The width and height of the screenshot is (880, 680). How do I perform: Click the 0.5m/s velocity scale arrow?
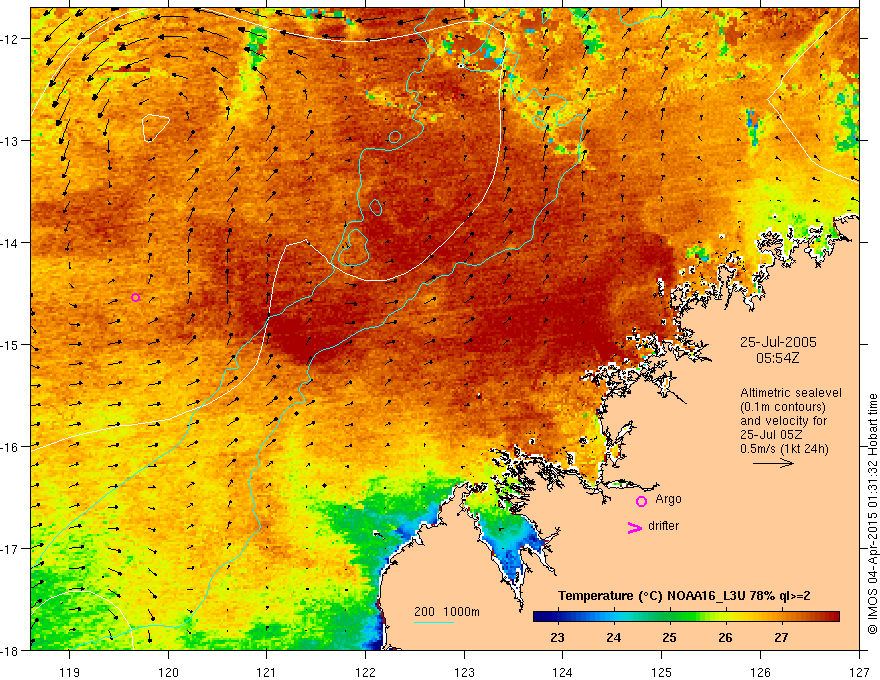tap(773, 463)
